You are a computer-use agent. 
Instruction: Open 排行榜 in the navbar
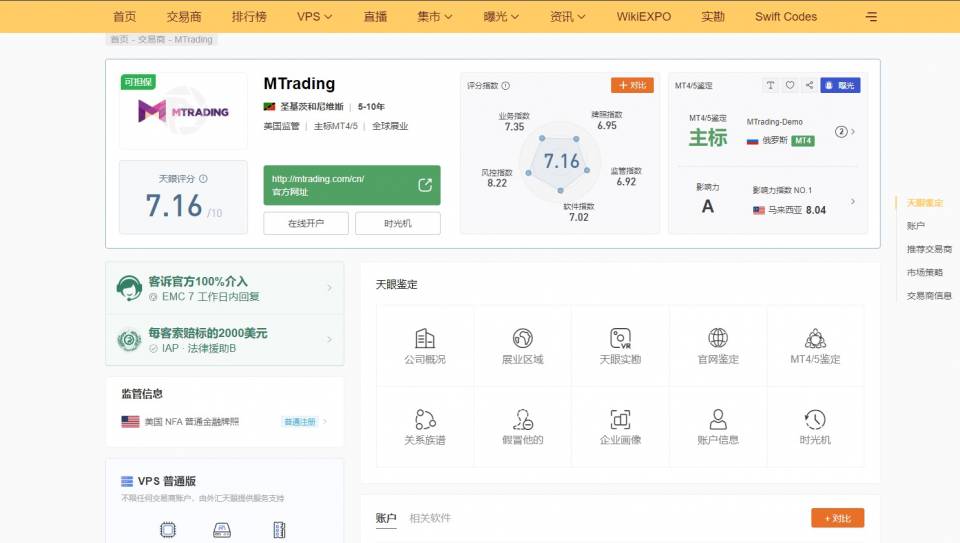pyautogui.click(x=249, y=17)
